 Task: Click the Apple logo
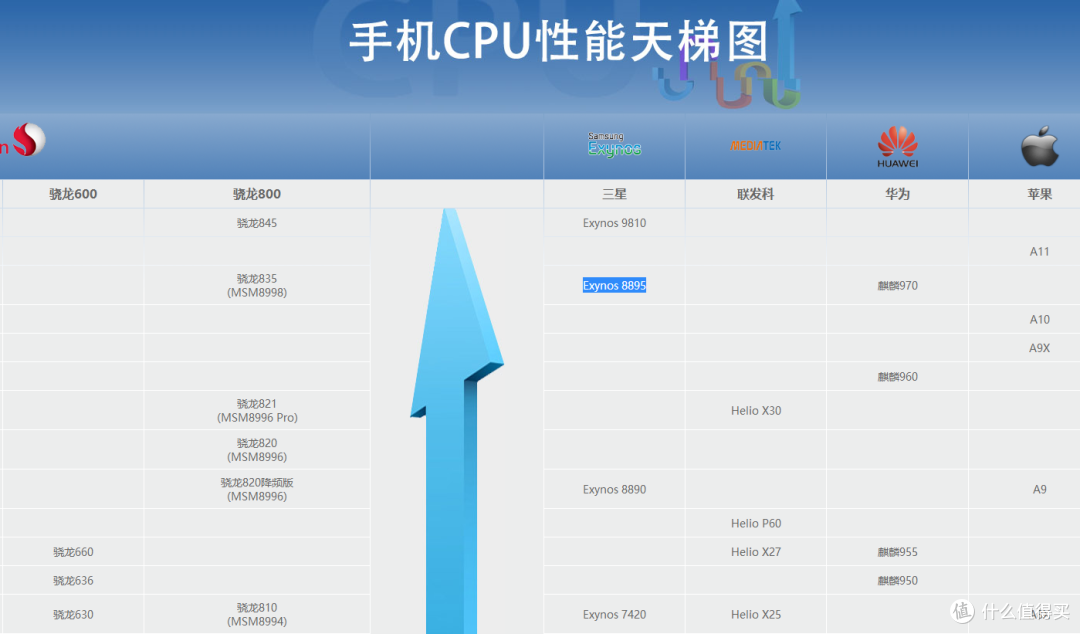coord(1039,145)
